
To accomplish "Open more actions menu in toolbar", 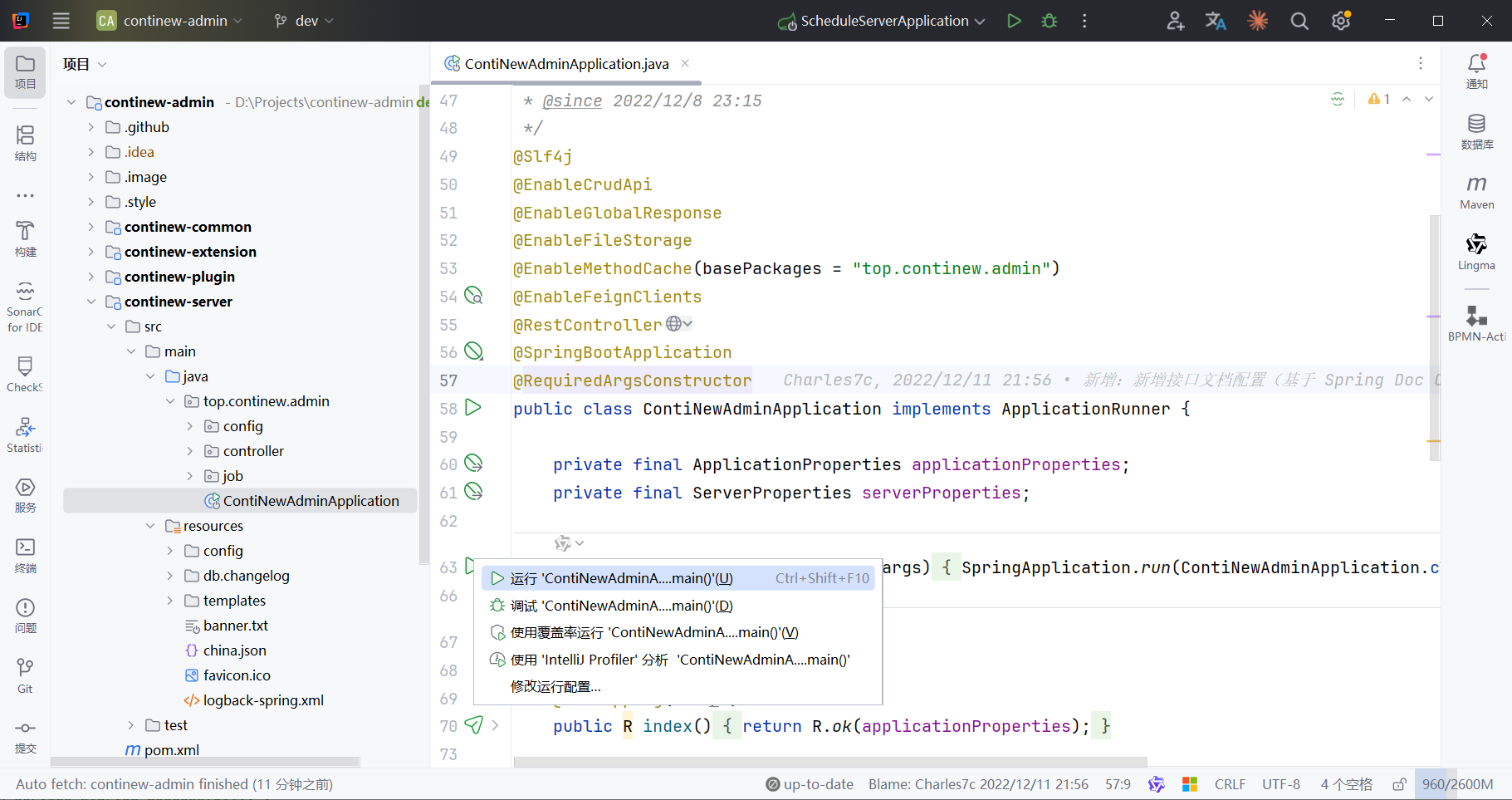I will (x=1084, y=21).
